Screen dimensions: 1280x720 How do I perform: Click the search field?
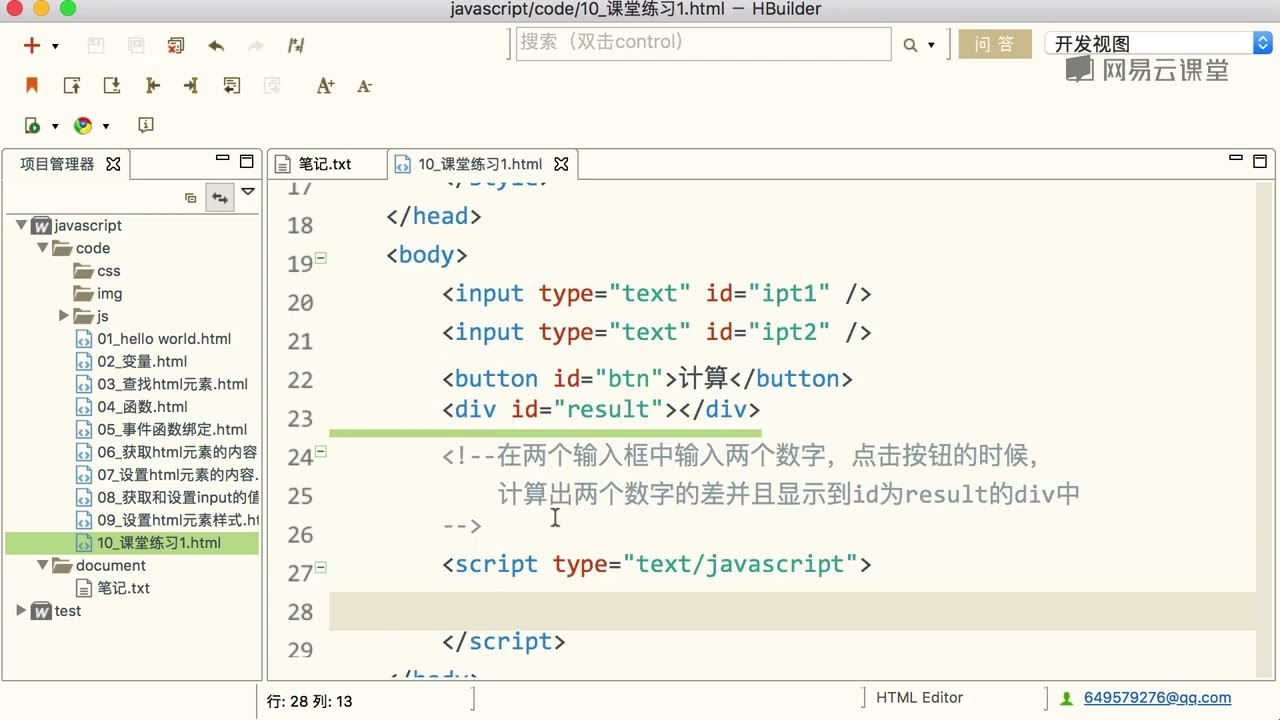703,44
